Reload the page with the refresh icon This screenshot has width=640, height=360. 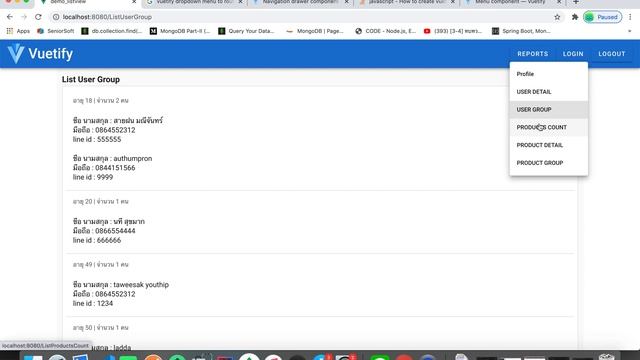click(x=38, y=17)
